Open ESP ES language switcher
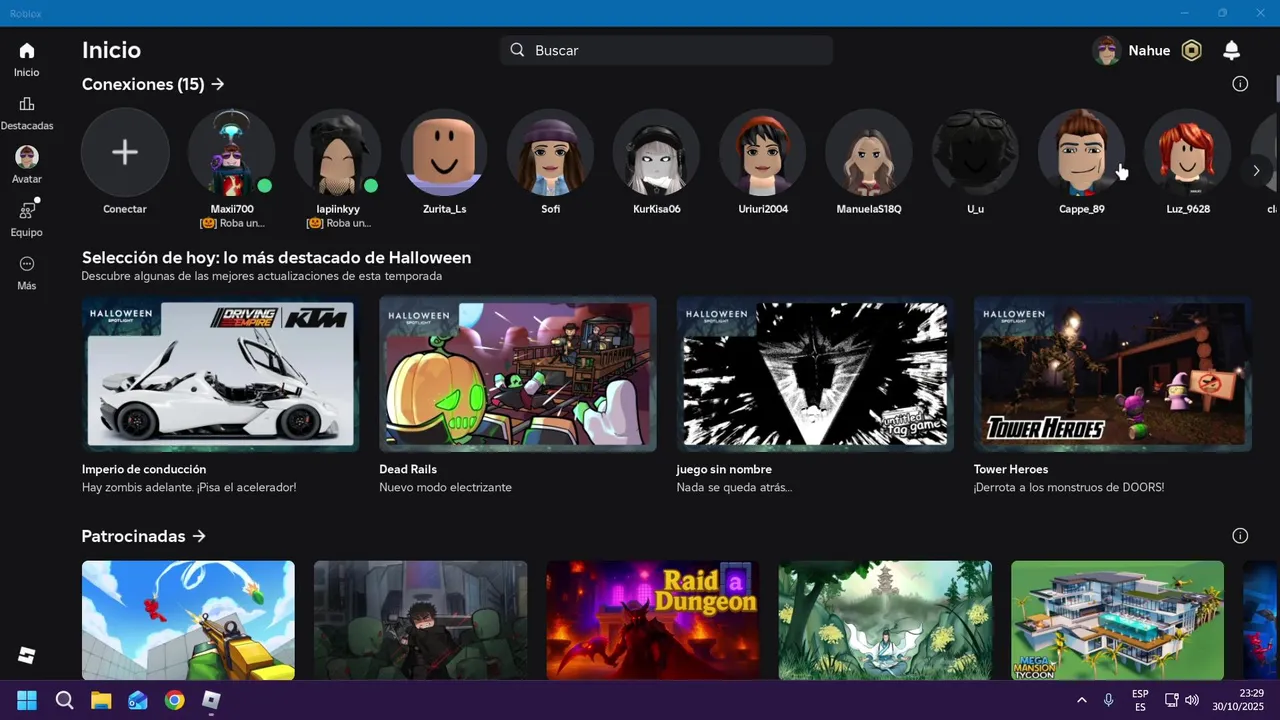This screenshot has width=1280, height=720. click(x=1140, y=700)
